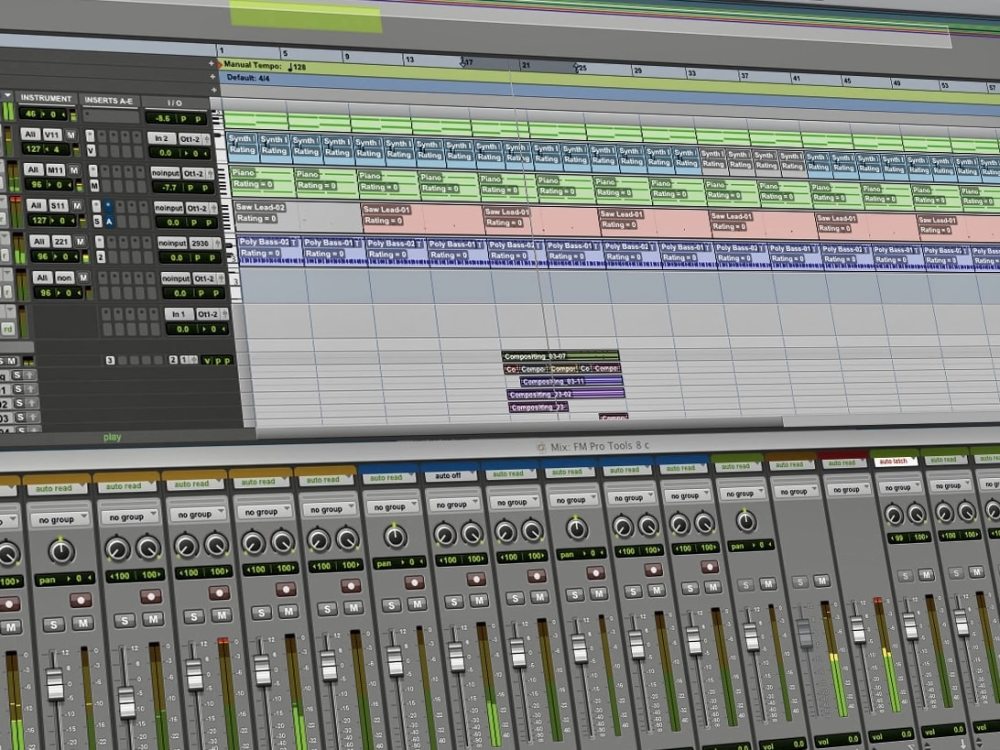The height and width of the screenshot is (750, 1000).
Task: Record-enable the gold strip with single pan knob
Action: click(x=80, y=600)
